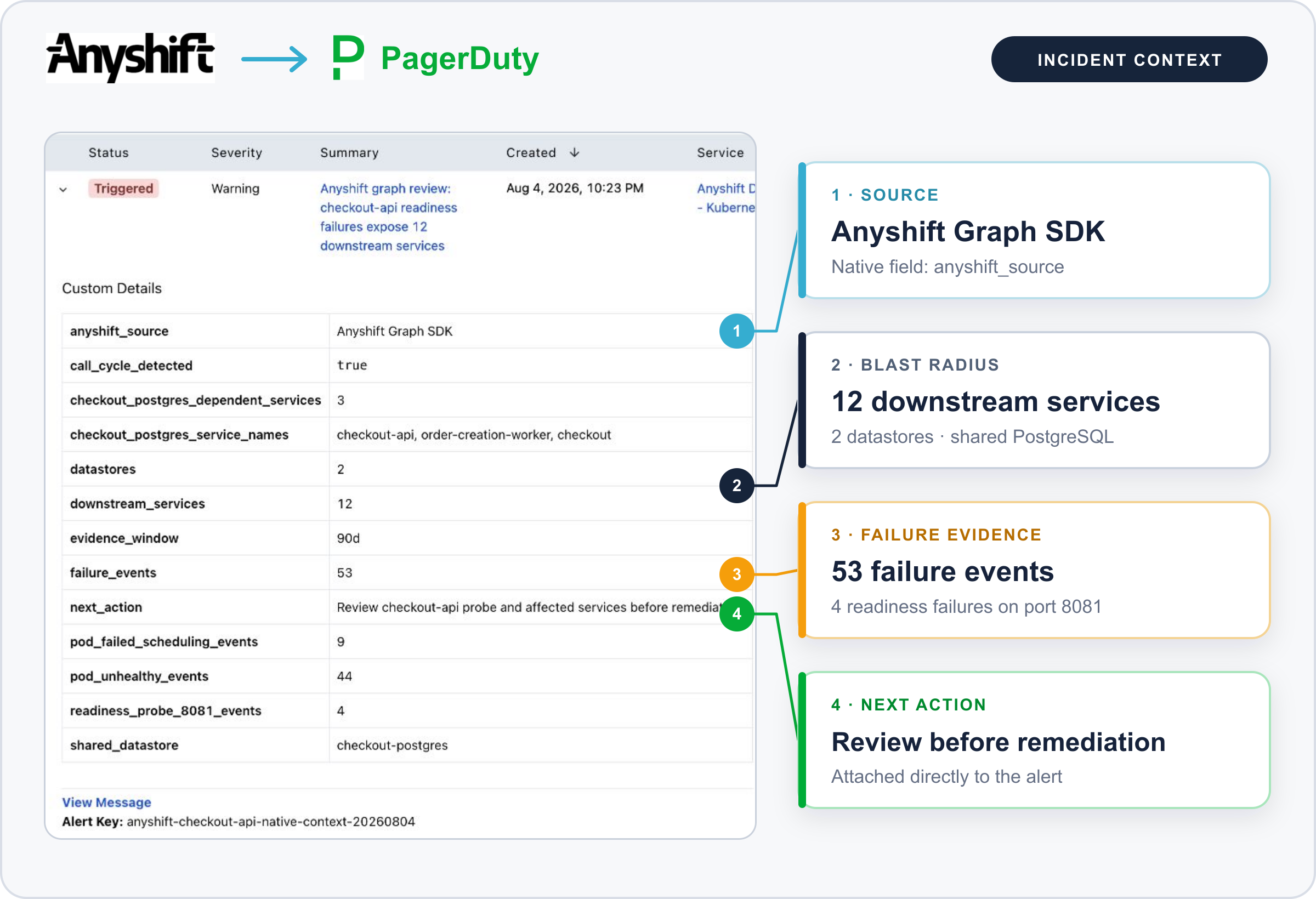Click the 'Aug 4, 2026, 10:23 PM' timestamp
Viewport: 1316px width, 899px height.
(x=575, y=188)
